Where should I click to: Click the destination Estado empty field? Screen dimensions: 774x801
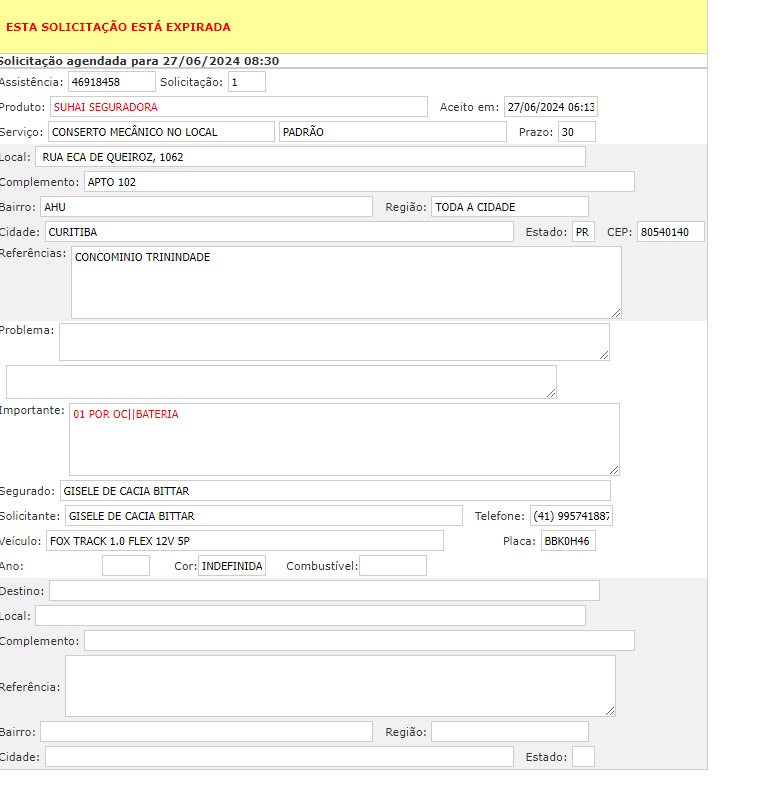click(583, 757)
